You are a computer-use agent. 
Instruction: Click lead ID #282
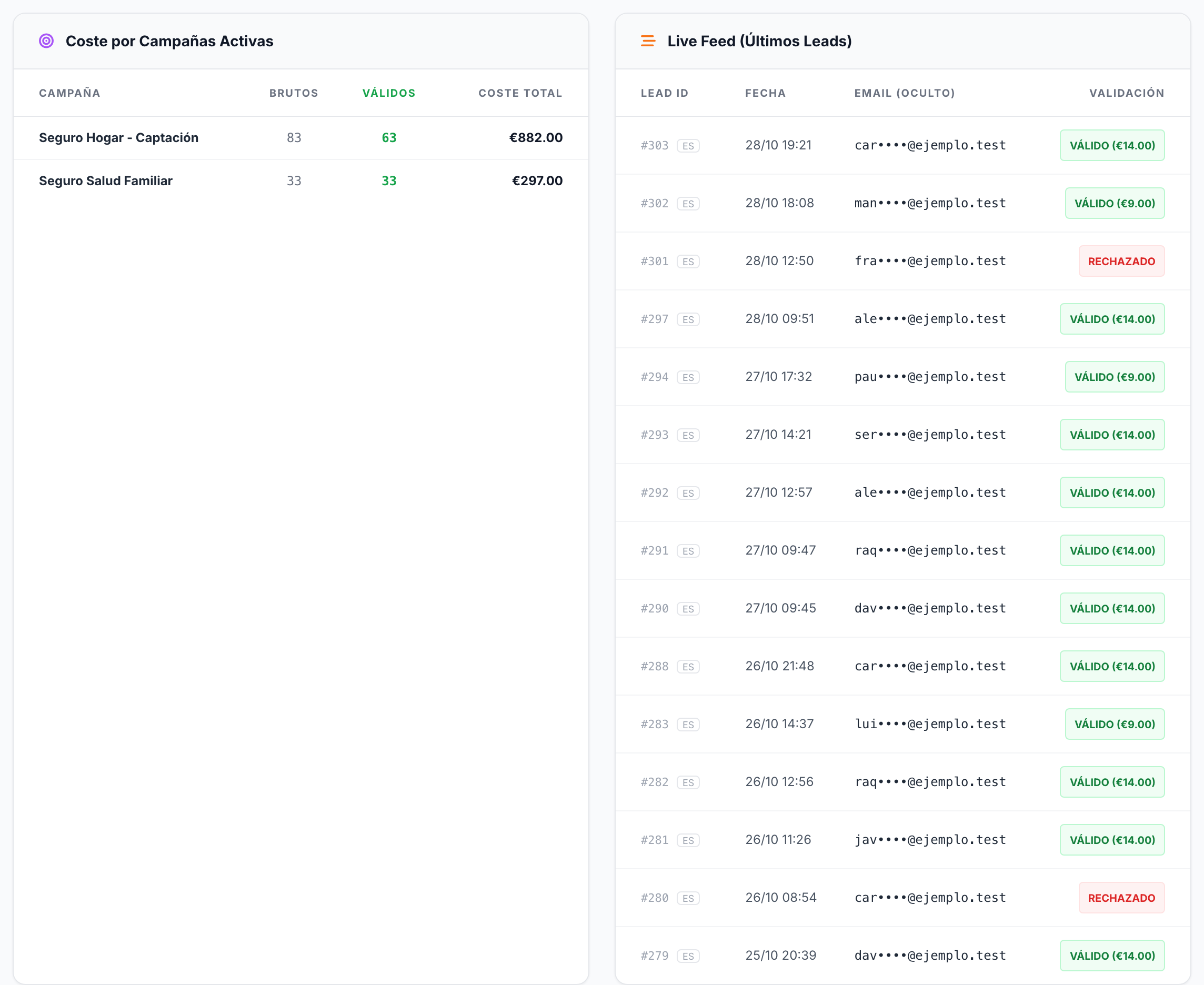655,782
